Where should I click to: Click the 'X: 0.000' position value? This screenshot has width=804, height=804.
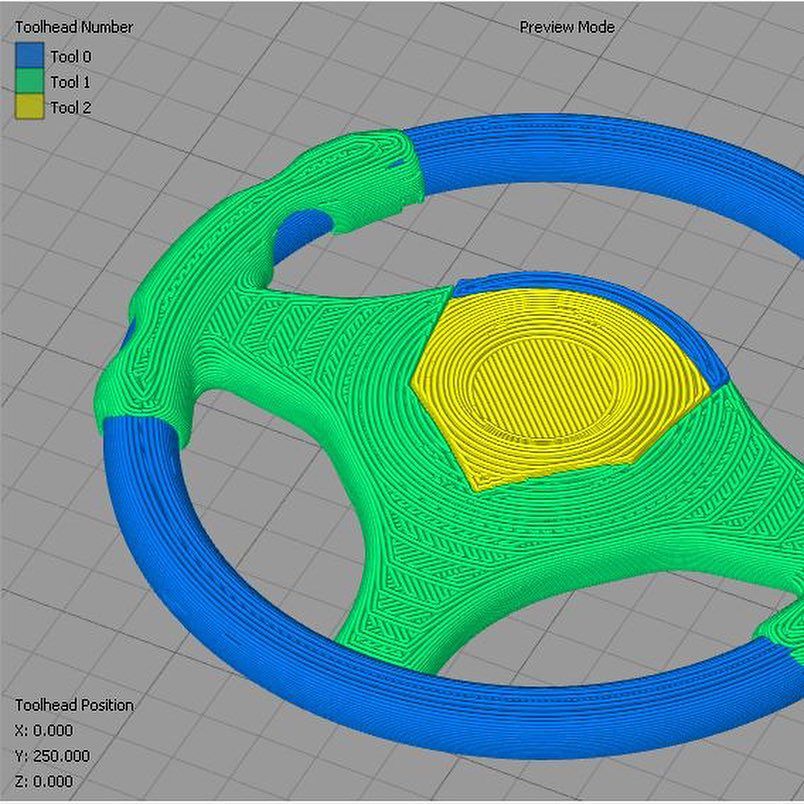44,730
